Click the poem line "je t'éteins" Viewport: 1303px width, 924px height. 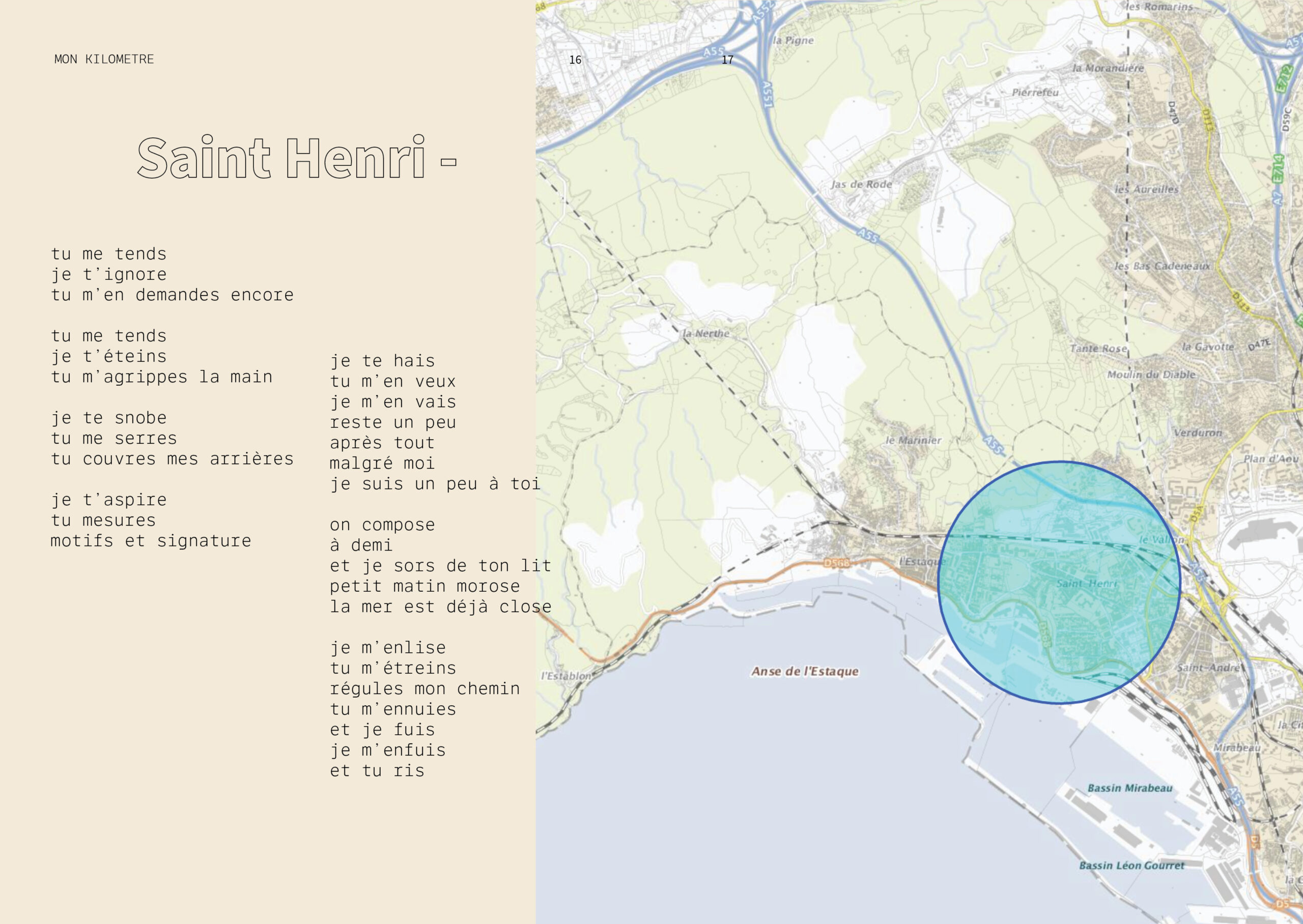pos(109,356)
